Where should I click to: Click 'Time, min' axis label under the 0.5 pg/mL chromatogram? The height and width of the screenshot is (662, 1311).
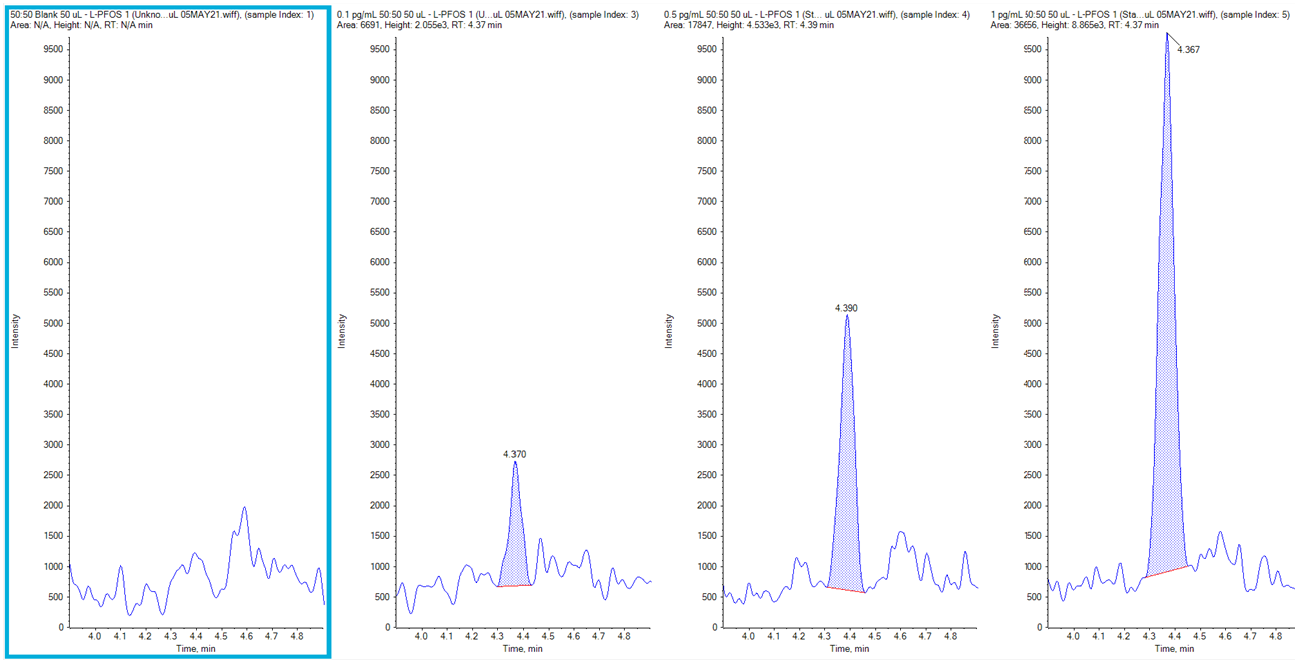pos(849,649)
